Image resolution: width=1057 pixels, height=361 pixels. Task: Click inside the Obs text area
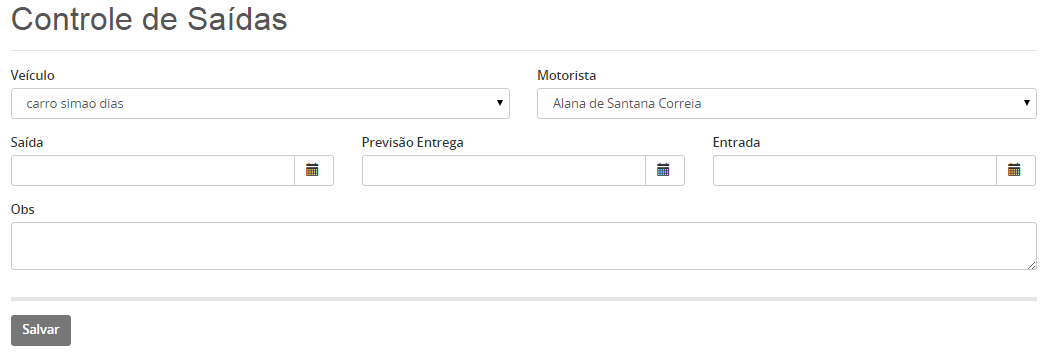tap(524, 246)
